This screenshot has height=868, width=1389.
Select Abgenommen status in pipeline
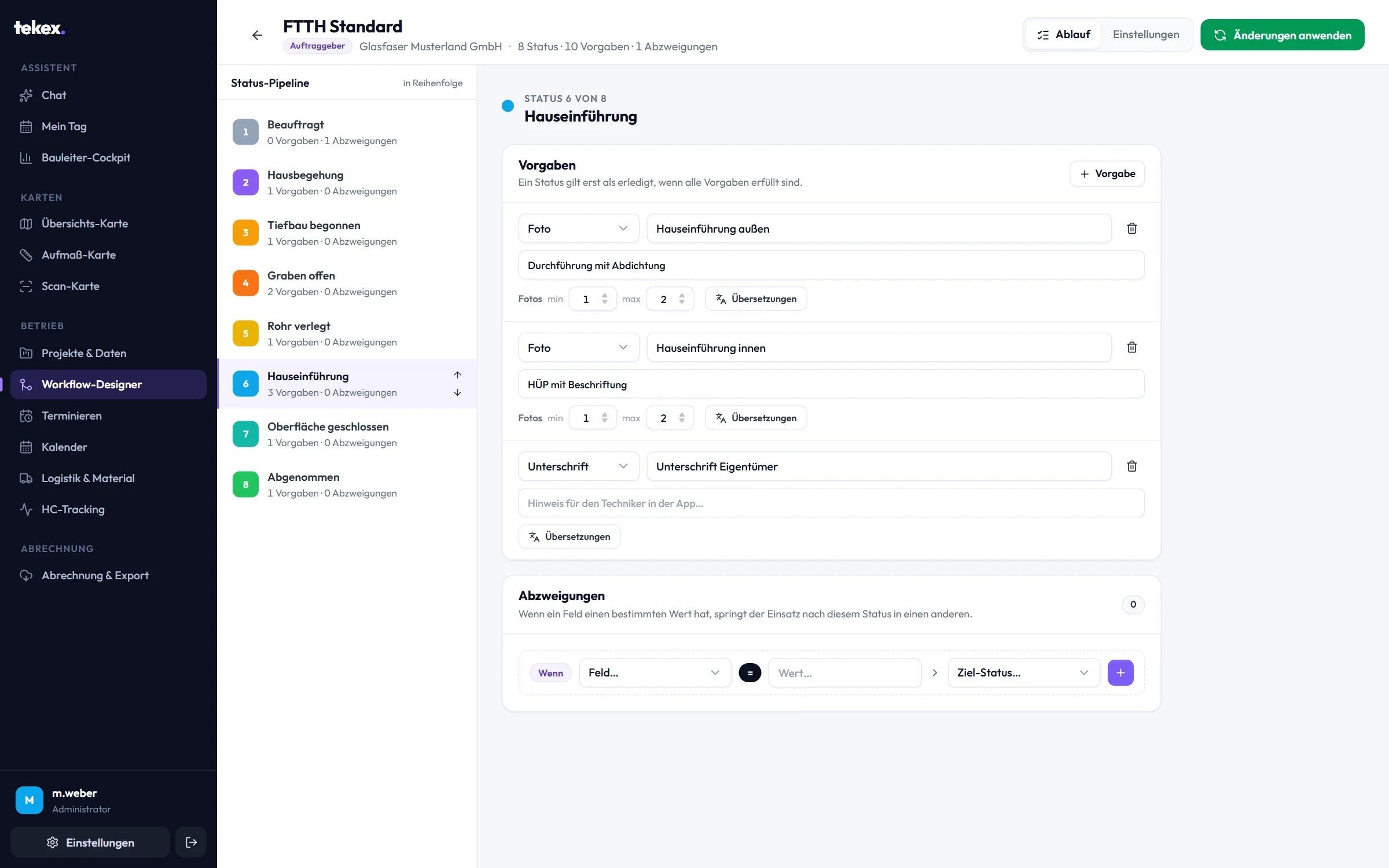pyautogui.click(x=347, y=484)
